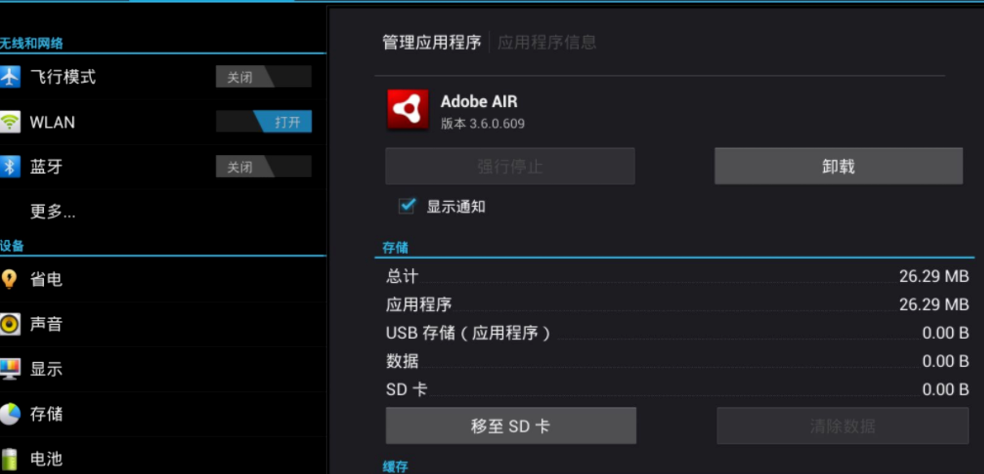
Task: Toggle the 蓝牙 switch on
Action: coord(264,167)
